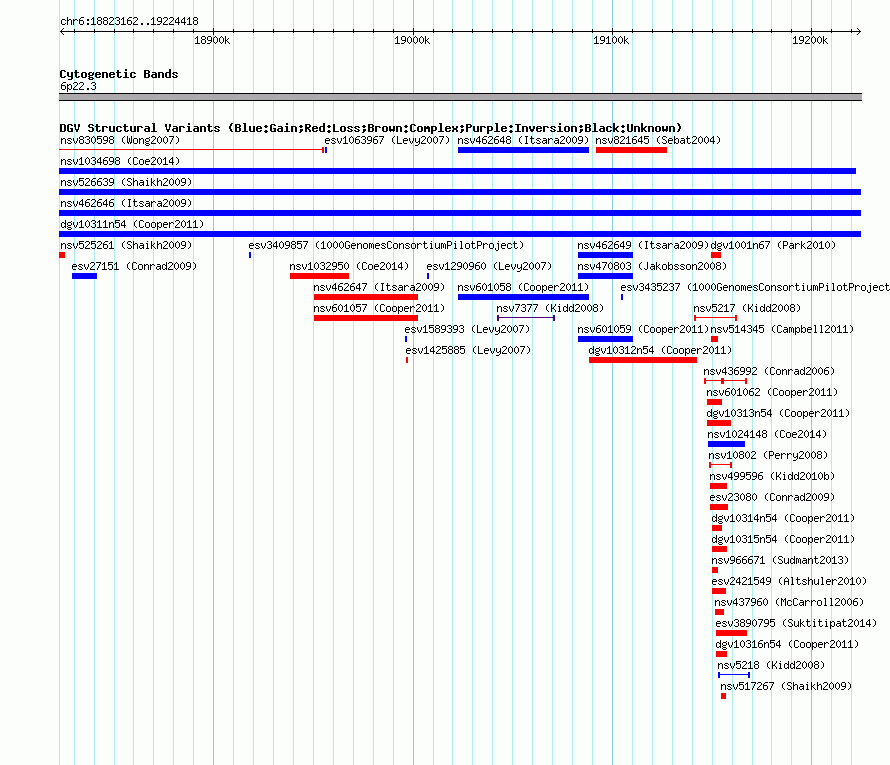Click the nsv517267 (Shaikh2009) label
This screenshot has width=890, height=765.
(x=786, y=686)
